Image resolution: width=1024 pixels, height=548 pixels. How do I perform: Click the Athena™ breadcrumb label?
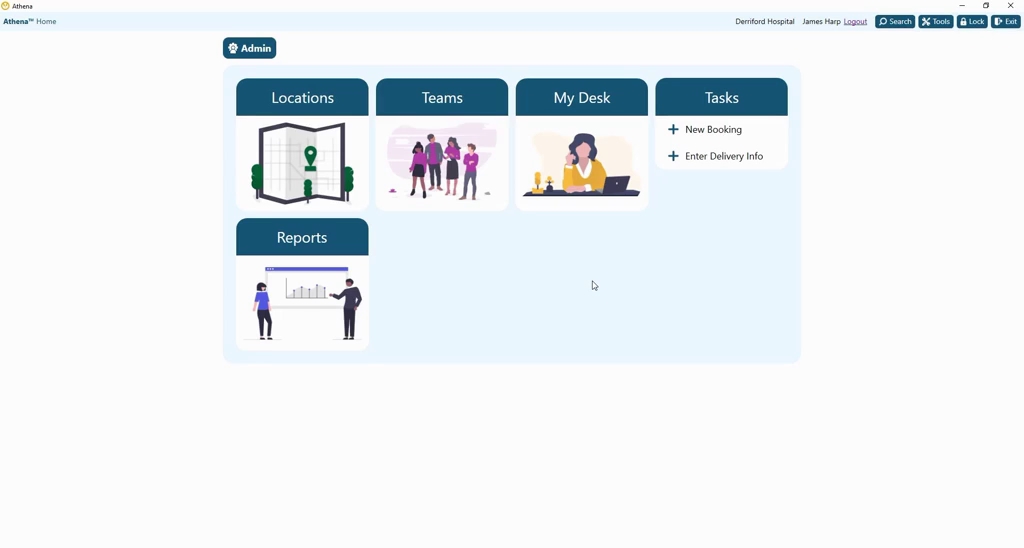coord(18,22)
